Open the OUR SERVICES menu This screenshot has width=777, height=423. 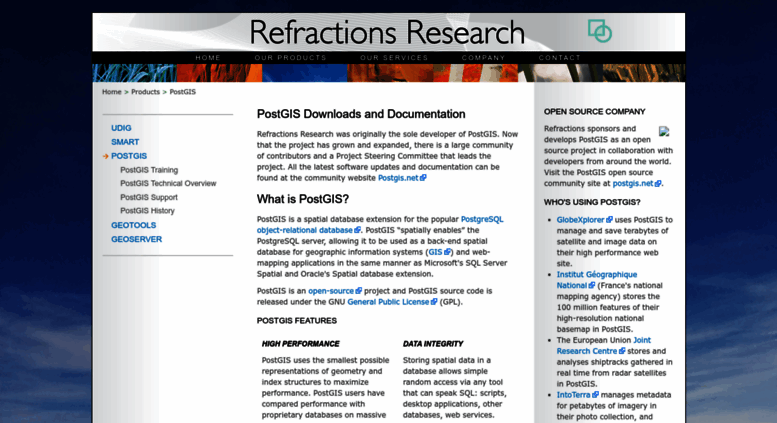(394, 57)
